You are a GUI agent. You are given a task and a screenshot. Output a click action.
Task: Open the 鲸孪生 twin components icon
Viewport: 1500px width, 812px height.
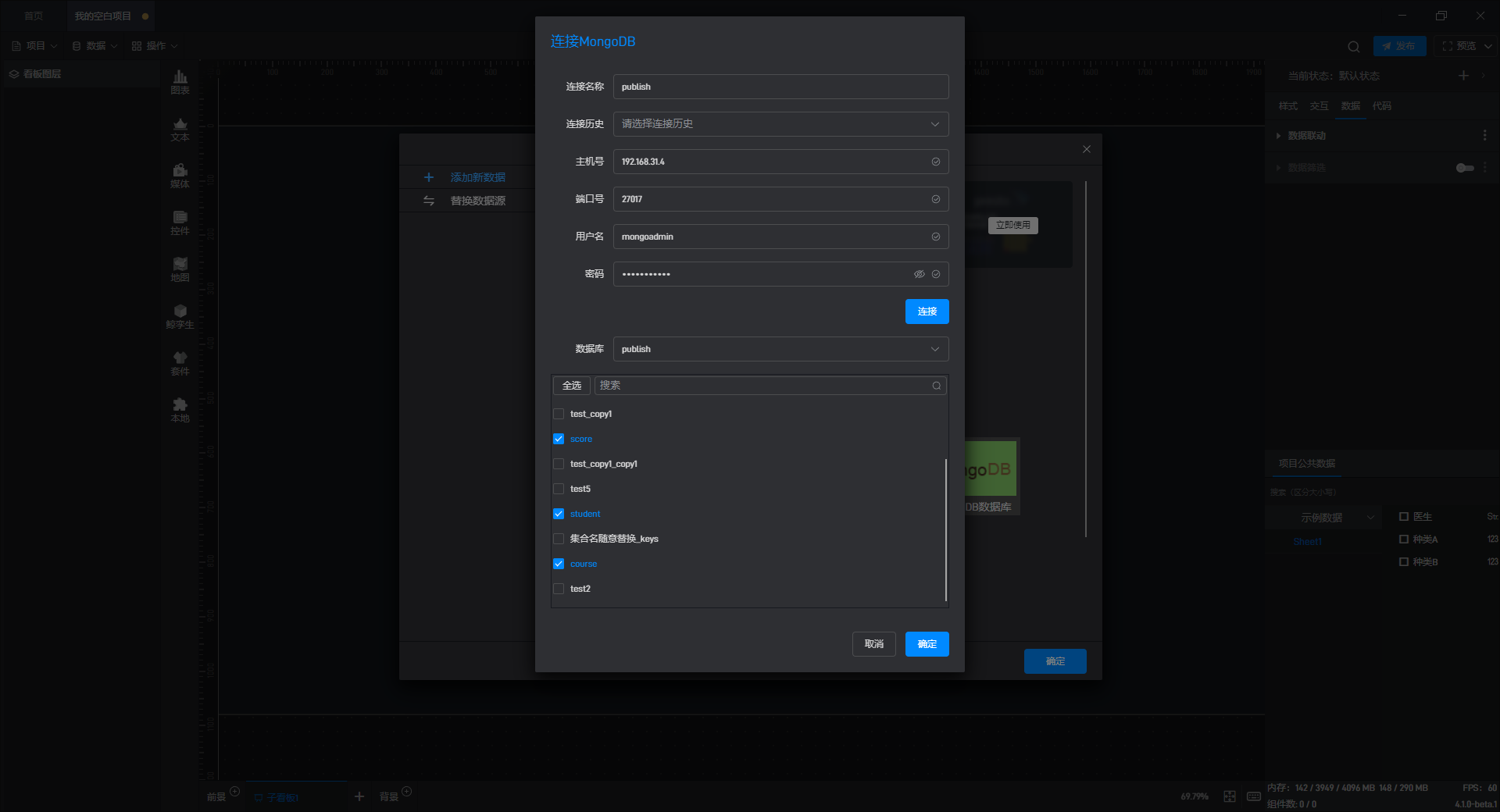click(x=180, y=316)
